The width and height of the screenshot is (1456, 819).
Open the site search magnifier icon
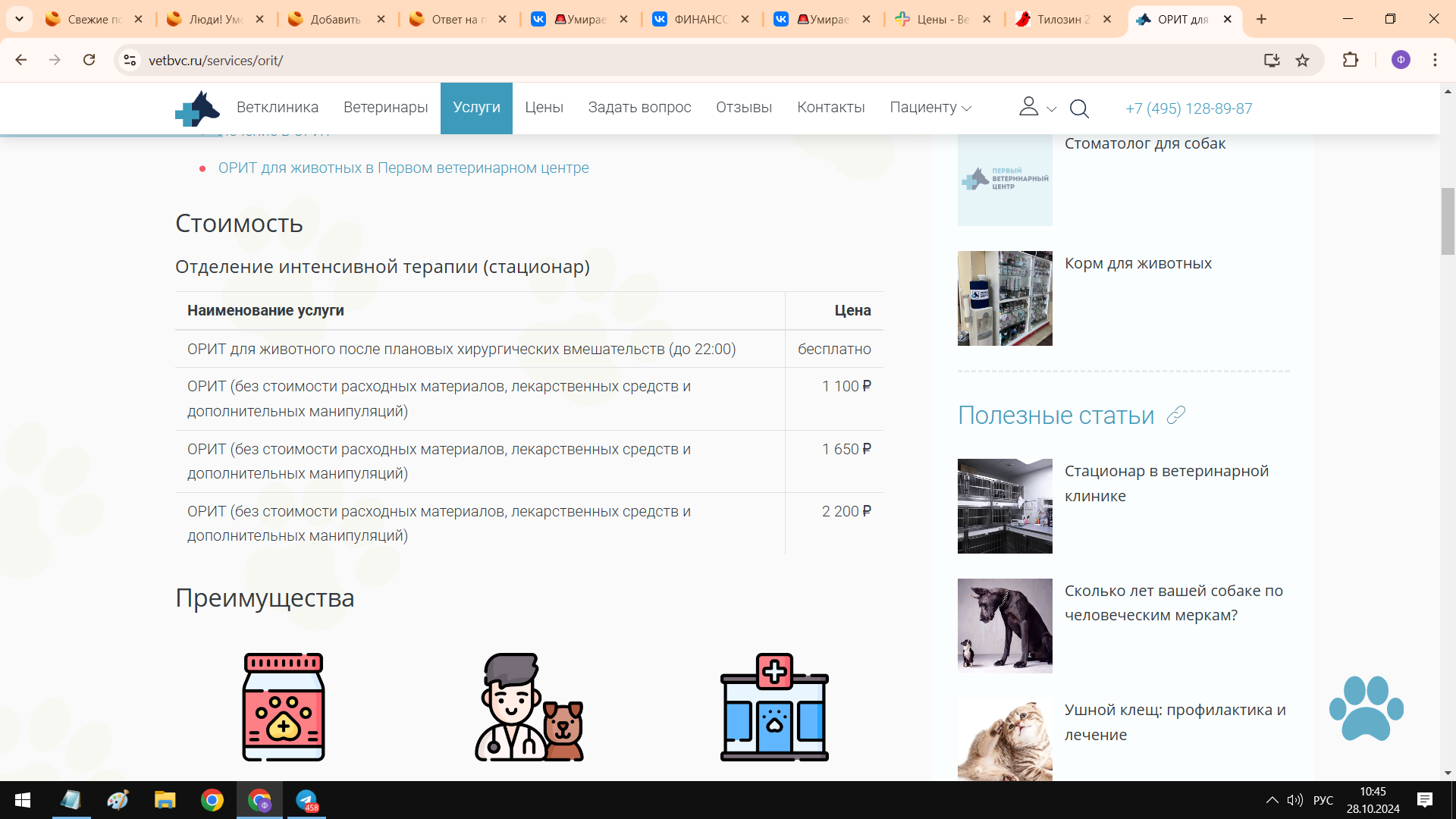[x=1079, y=109]
